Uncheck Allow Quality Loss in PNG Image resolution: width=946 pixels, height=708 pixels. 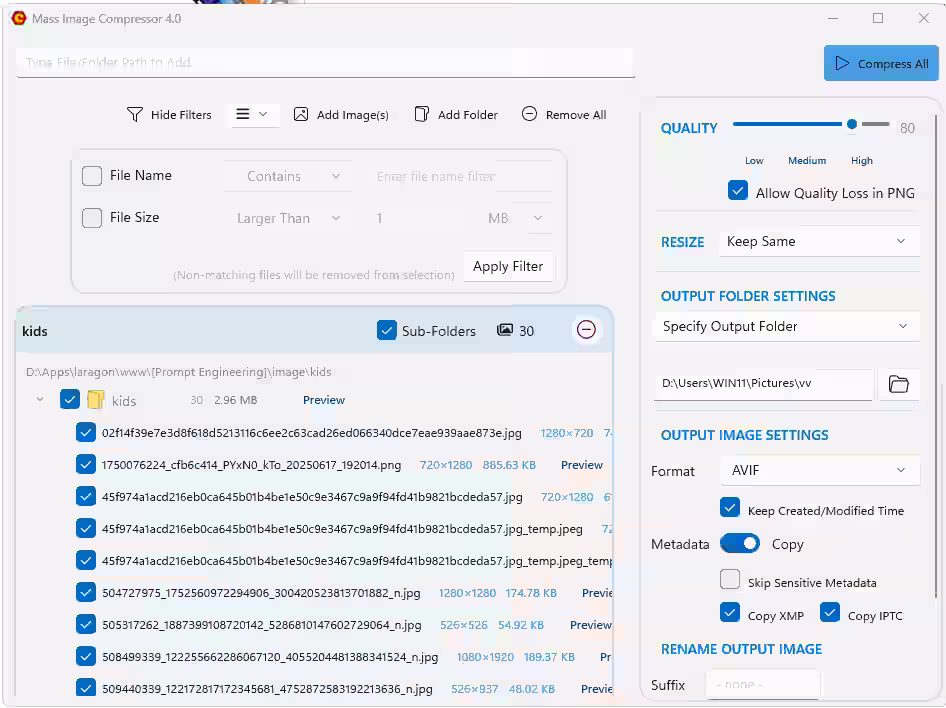(738, 191)
